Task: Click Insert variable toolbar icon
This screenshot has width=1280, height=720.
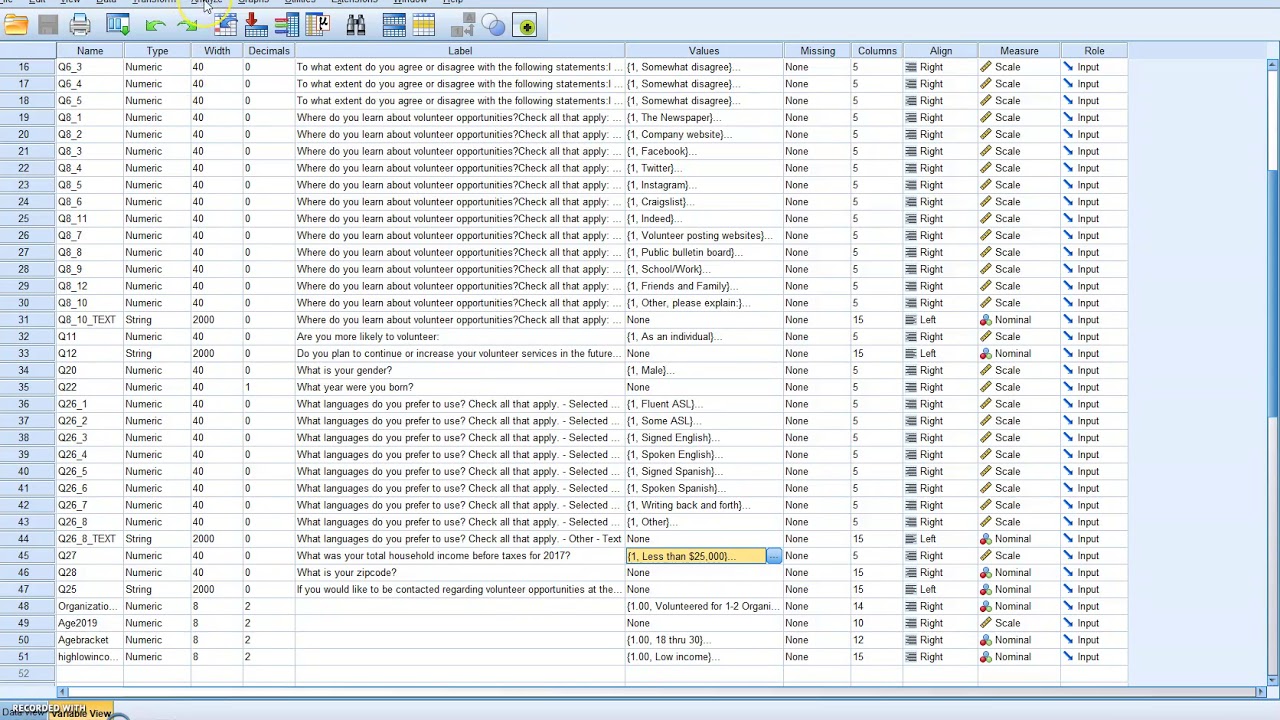Action: tap(424, 25)
